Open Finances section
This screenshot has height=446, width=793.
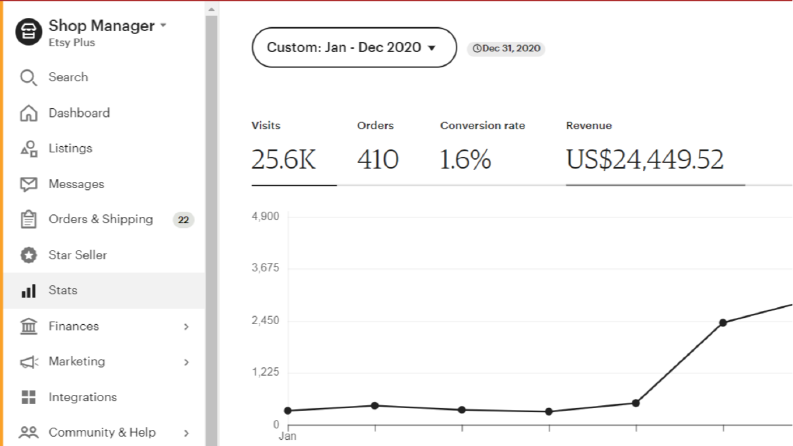click(74, 326)
